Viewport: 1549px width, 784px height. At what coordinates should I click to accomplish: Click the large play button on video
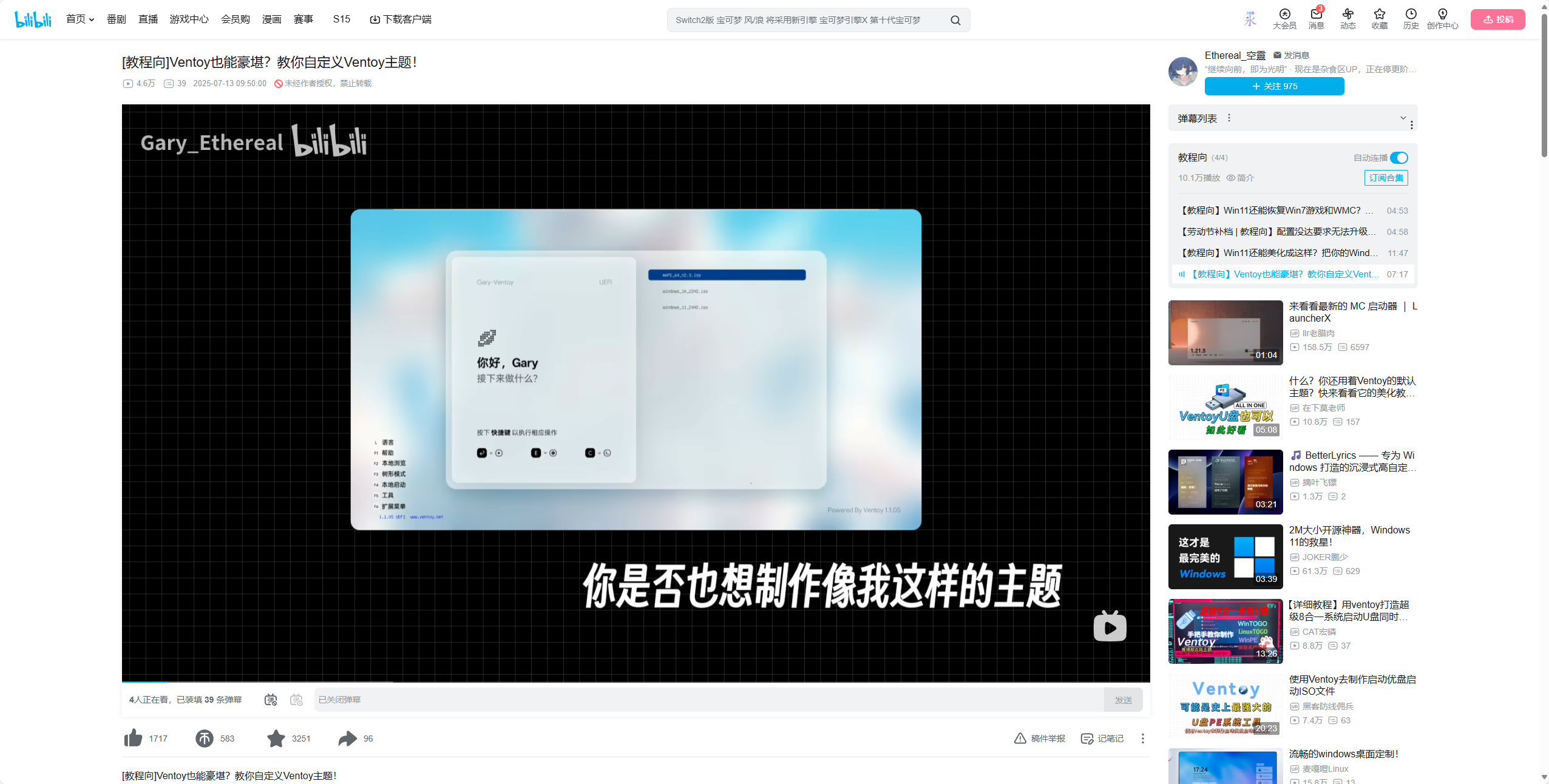click(x=1110, y=627)
